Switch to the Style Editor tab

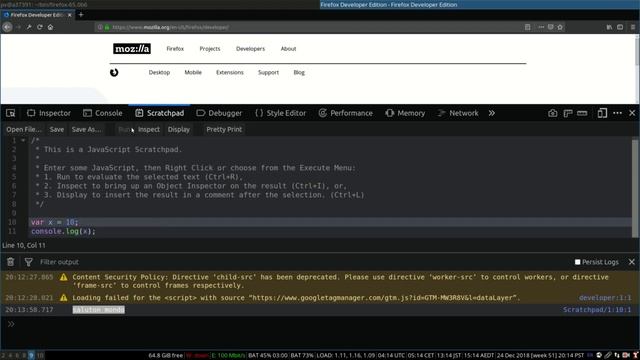point(280,113)
